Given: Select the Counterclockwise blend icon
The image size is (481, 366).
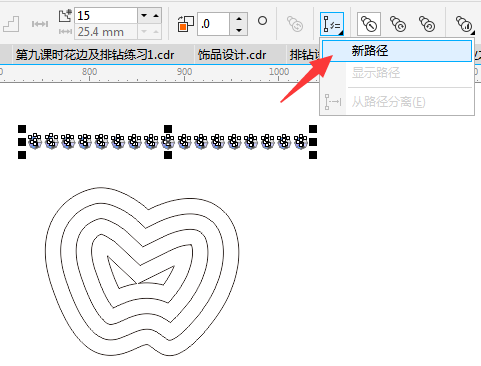Looking at the screenshot, I should [x=427, y=24].
